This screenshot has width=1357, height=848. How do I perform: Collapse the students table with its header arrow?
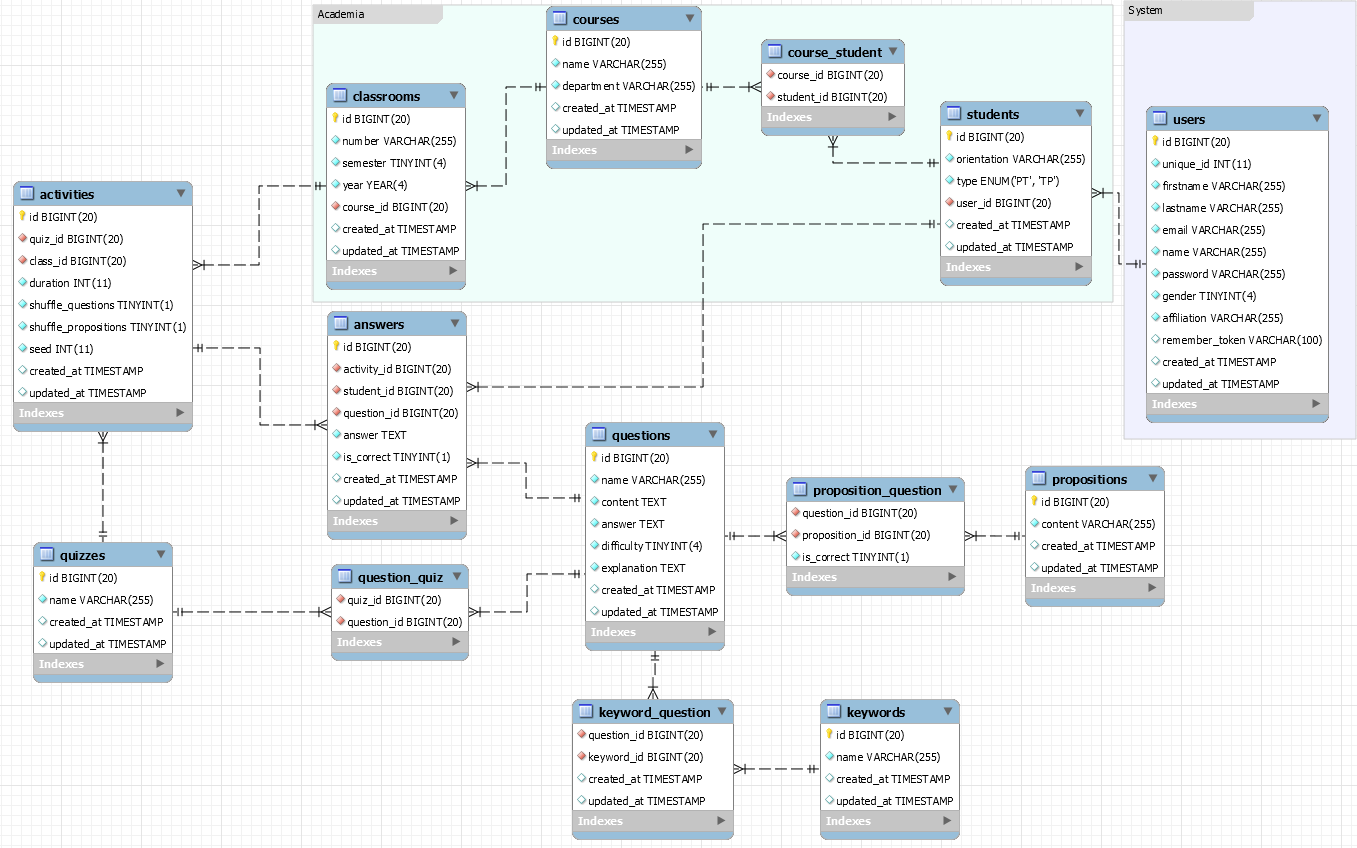click(x=1080, y=114)
